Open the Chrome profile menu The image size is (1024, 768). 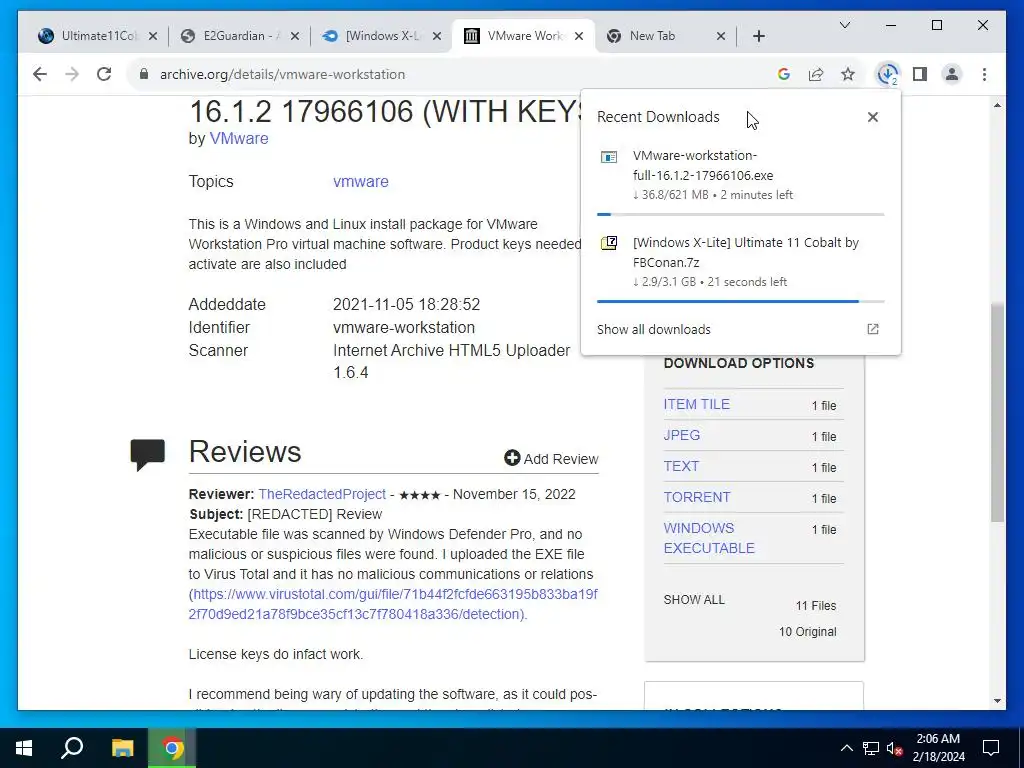point(952,74)
